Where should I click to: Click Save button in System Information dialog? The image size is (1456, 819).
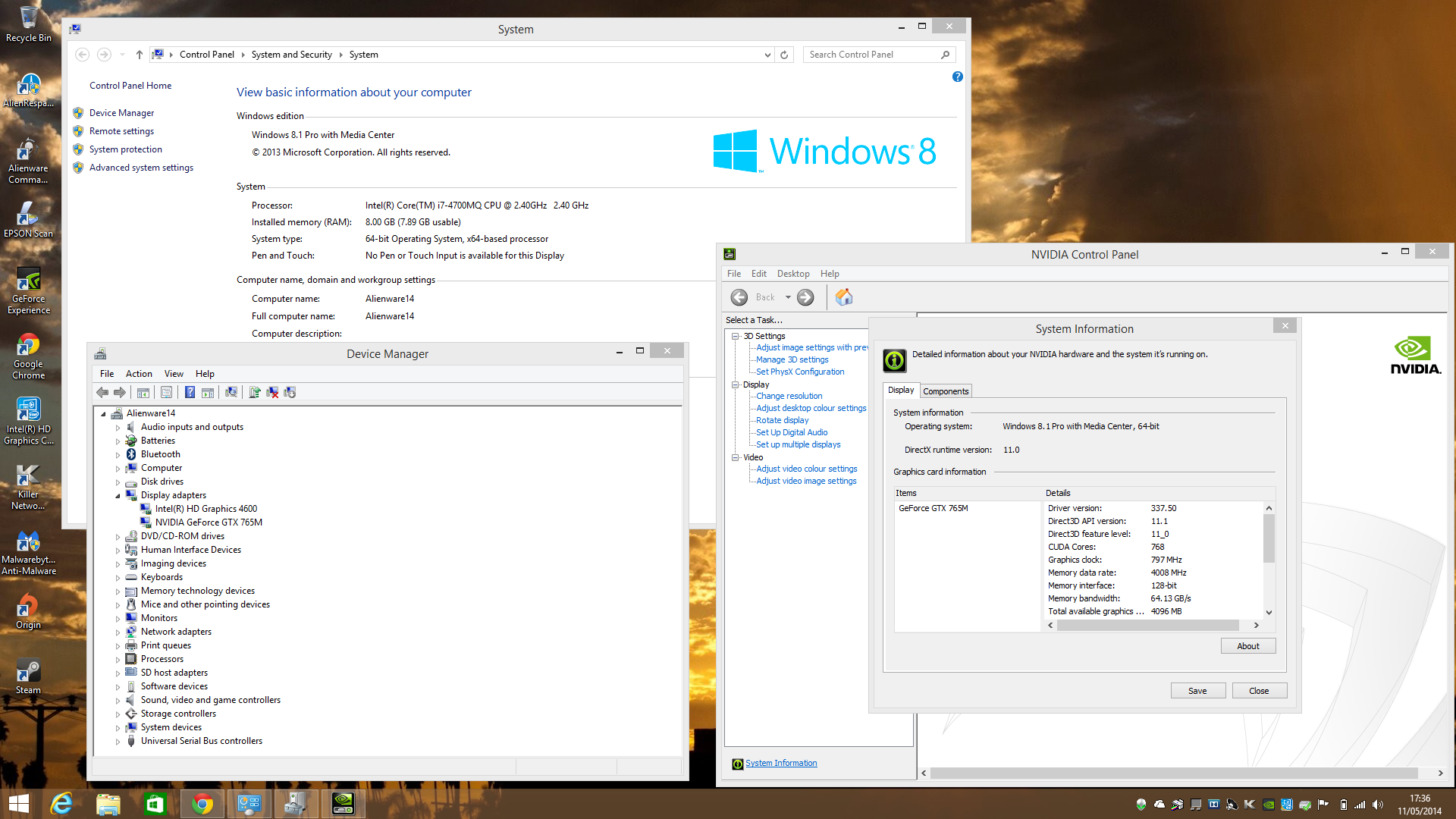(x=1197, y=691)
